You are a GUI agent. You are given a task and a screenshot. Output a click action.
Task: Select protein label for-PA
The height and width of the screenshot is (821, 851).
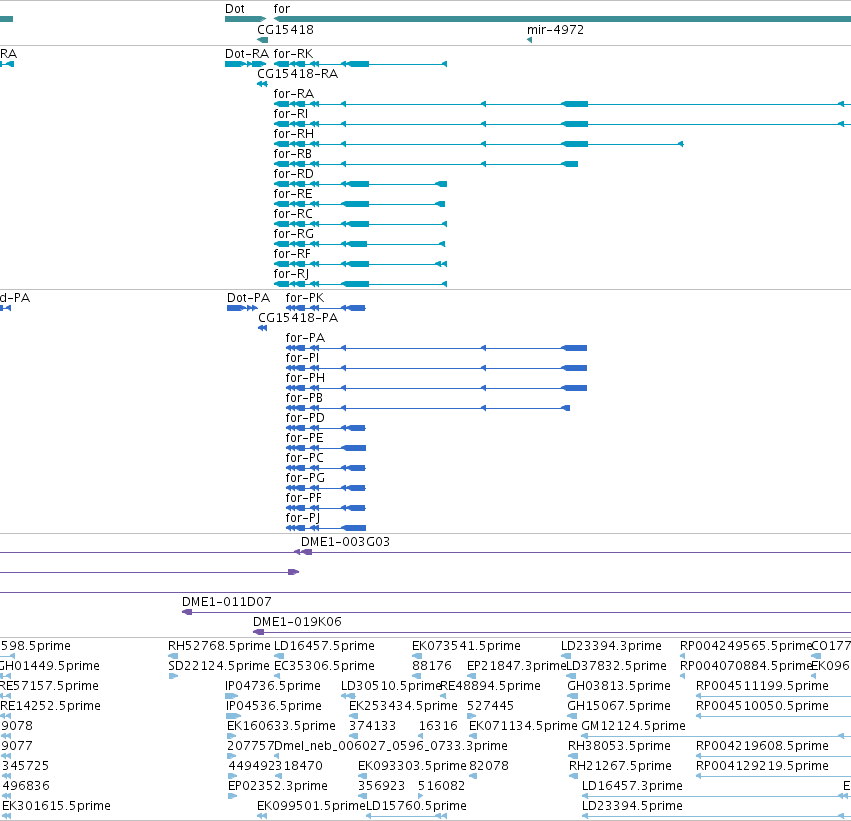[x=305, y=338]
